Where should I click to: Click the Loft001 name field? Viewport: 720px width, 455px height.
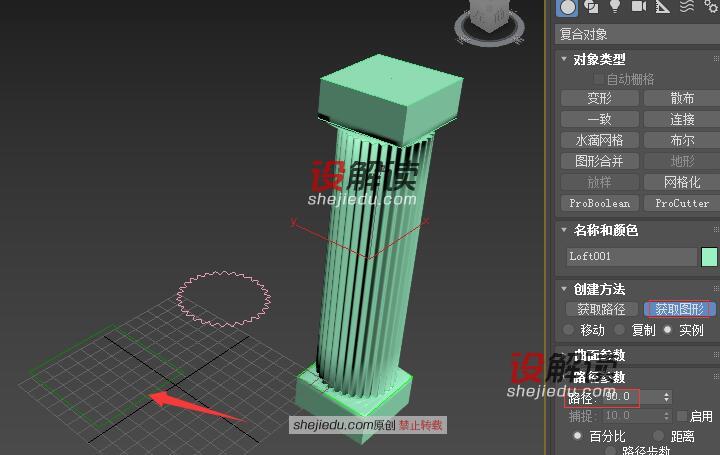click(631, 257)
